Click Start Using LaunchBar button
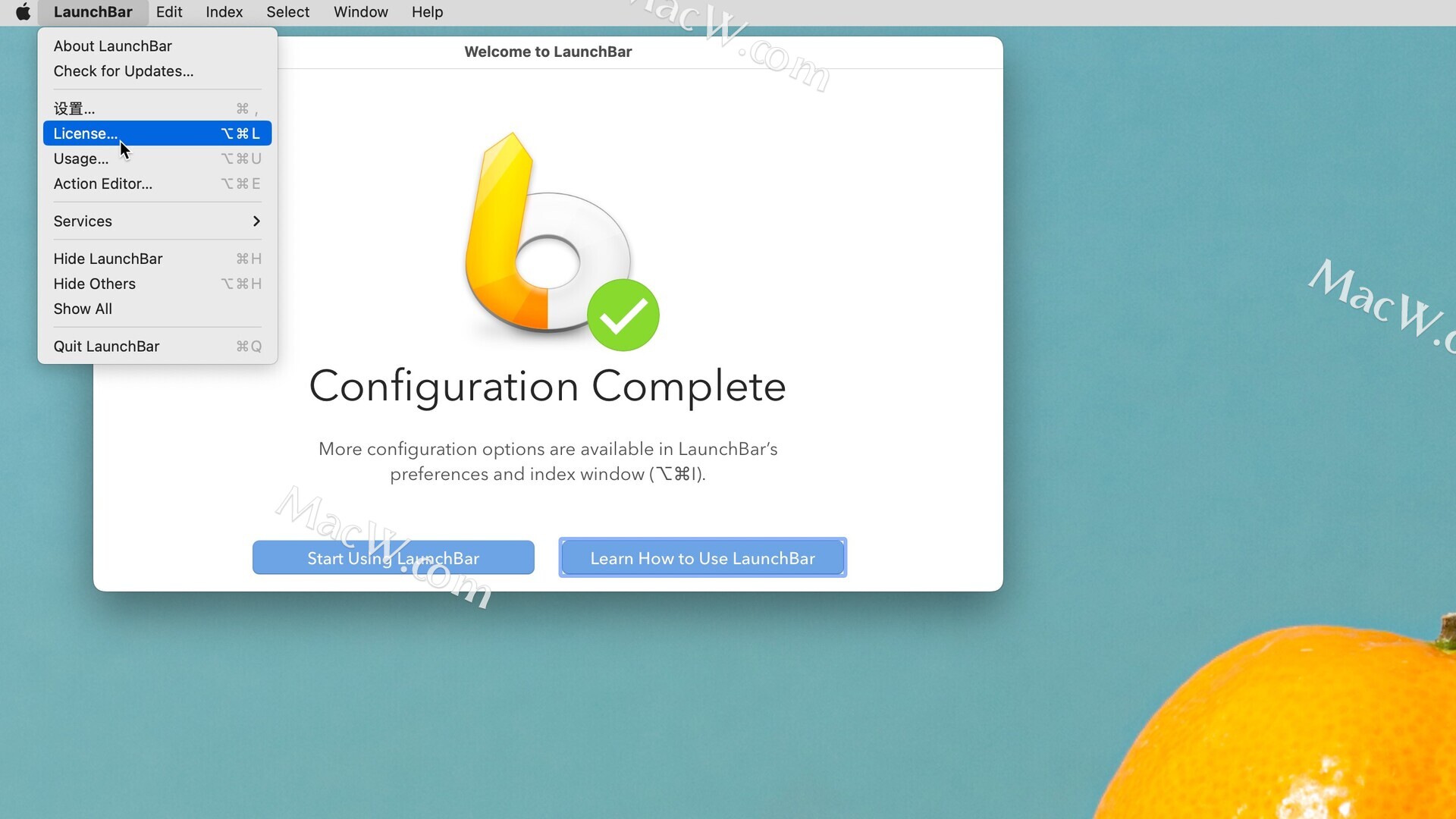 click(393, 558)
